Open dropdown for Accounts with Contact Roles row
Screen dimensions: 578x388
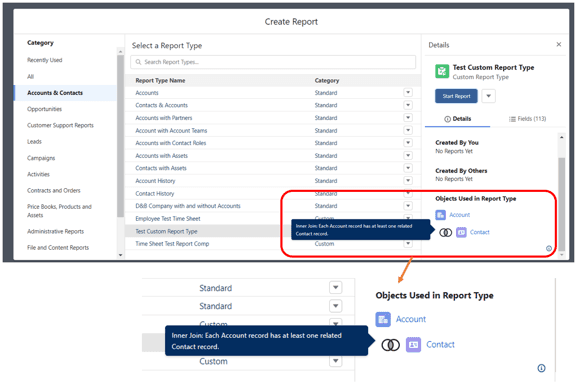(x=408, y=143)
